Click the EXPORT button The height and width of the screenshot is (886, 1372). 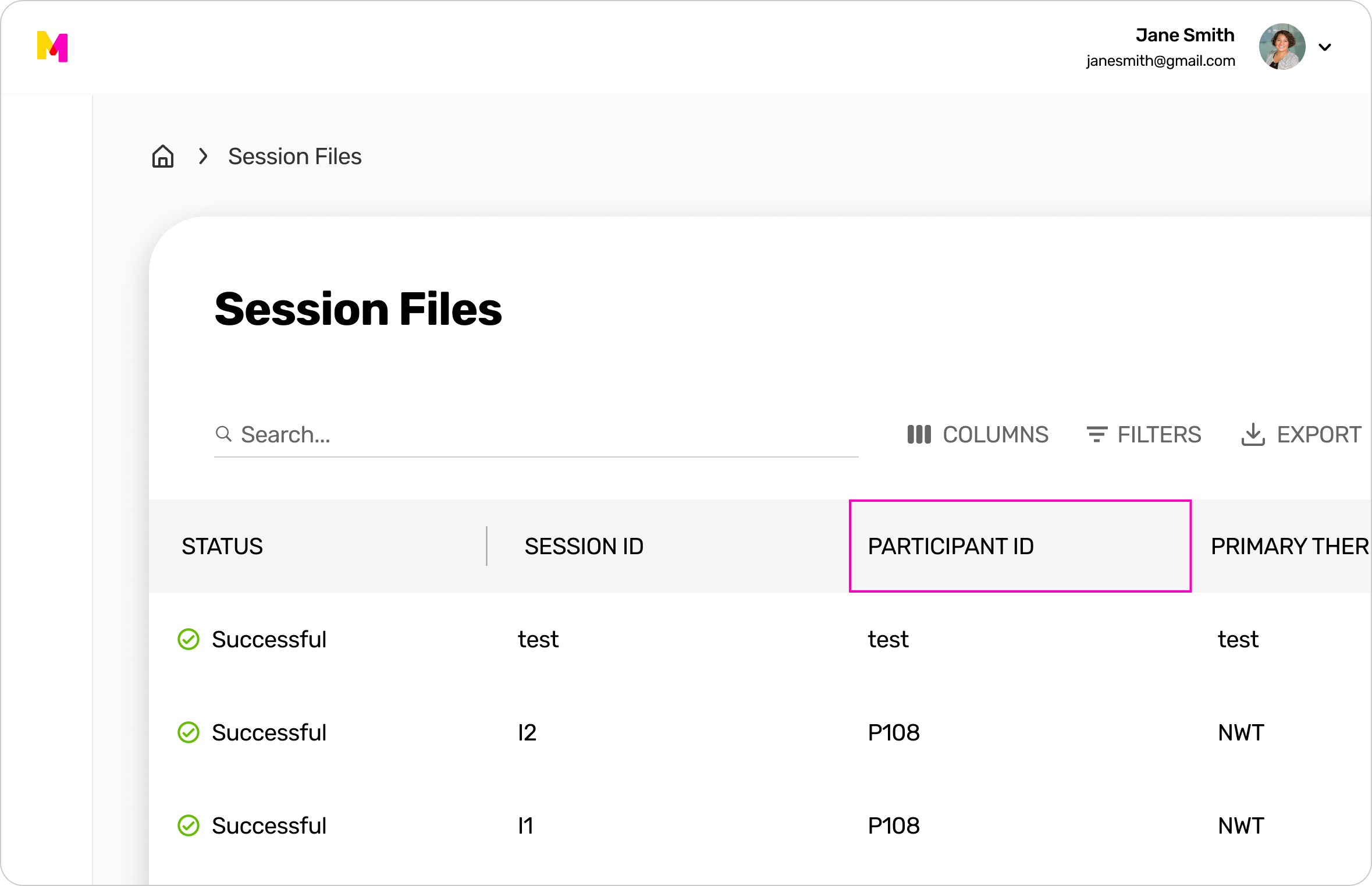[1318, 434]
